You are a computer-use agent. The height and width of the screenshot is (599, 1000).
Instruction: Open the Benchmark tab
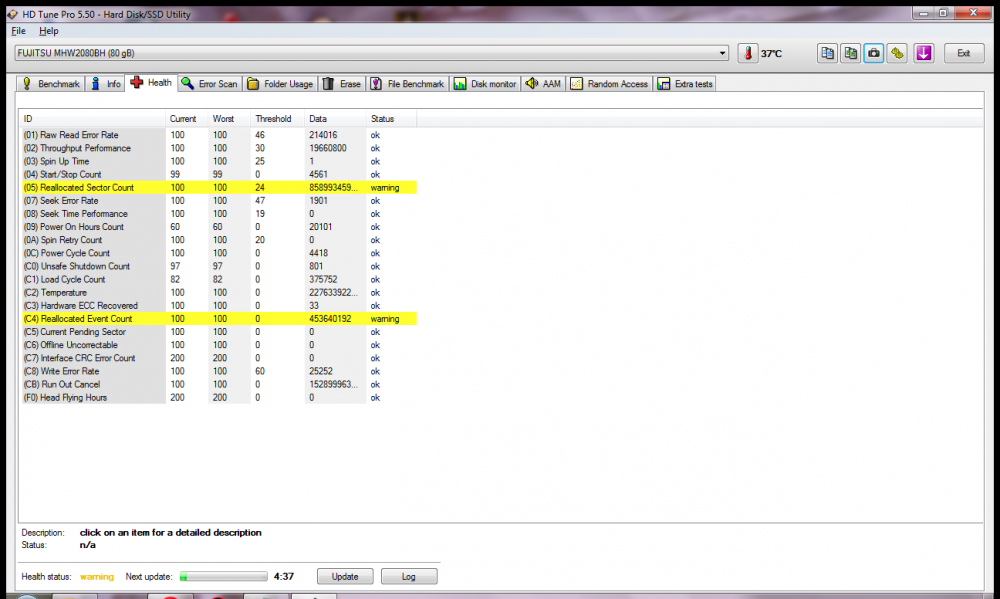[x=50, y=84]
